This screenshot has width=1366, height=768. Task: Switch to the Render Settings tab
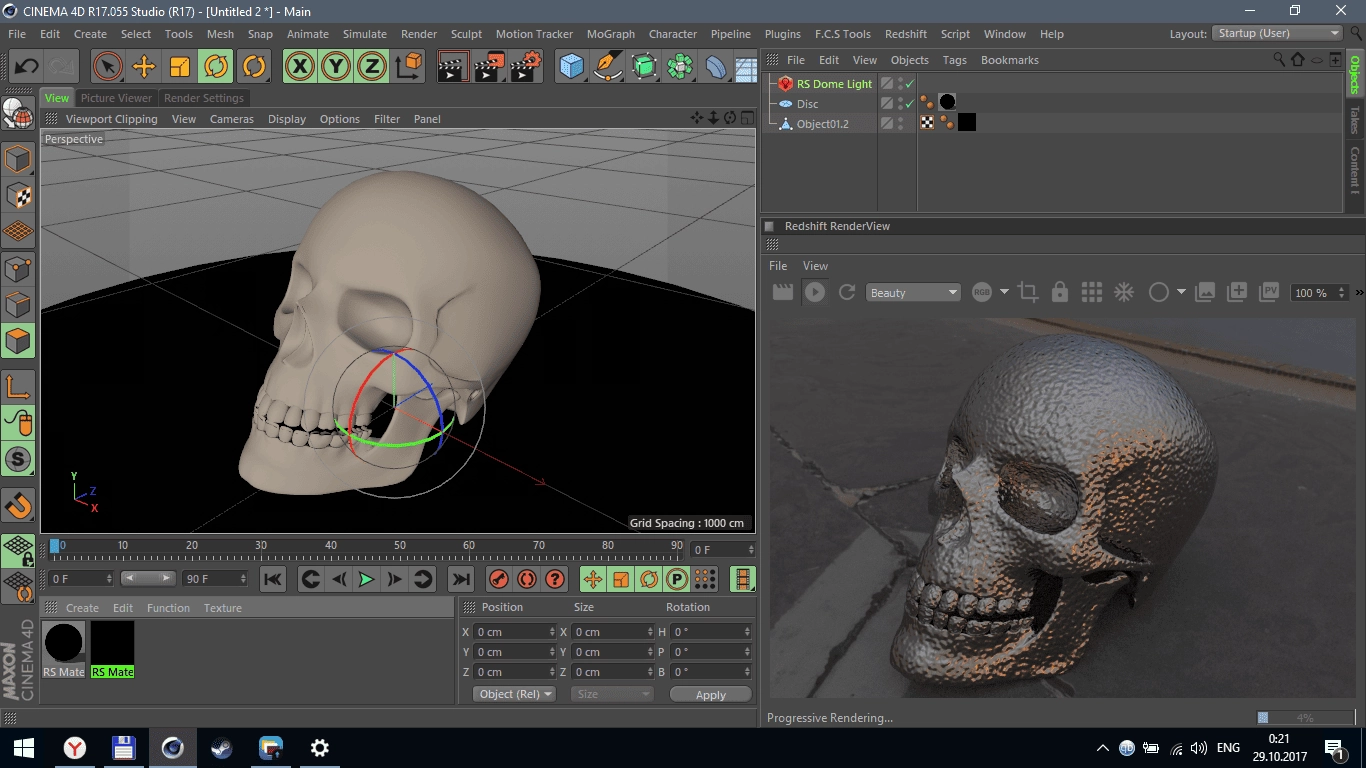coord(203,98)
